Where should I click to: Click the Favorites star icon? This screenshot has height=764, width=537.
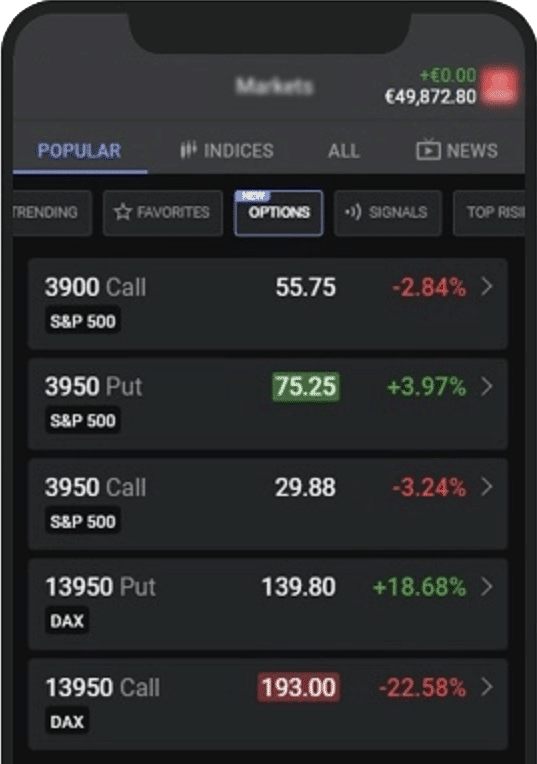pyautogui.click(x=123, y=212)
